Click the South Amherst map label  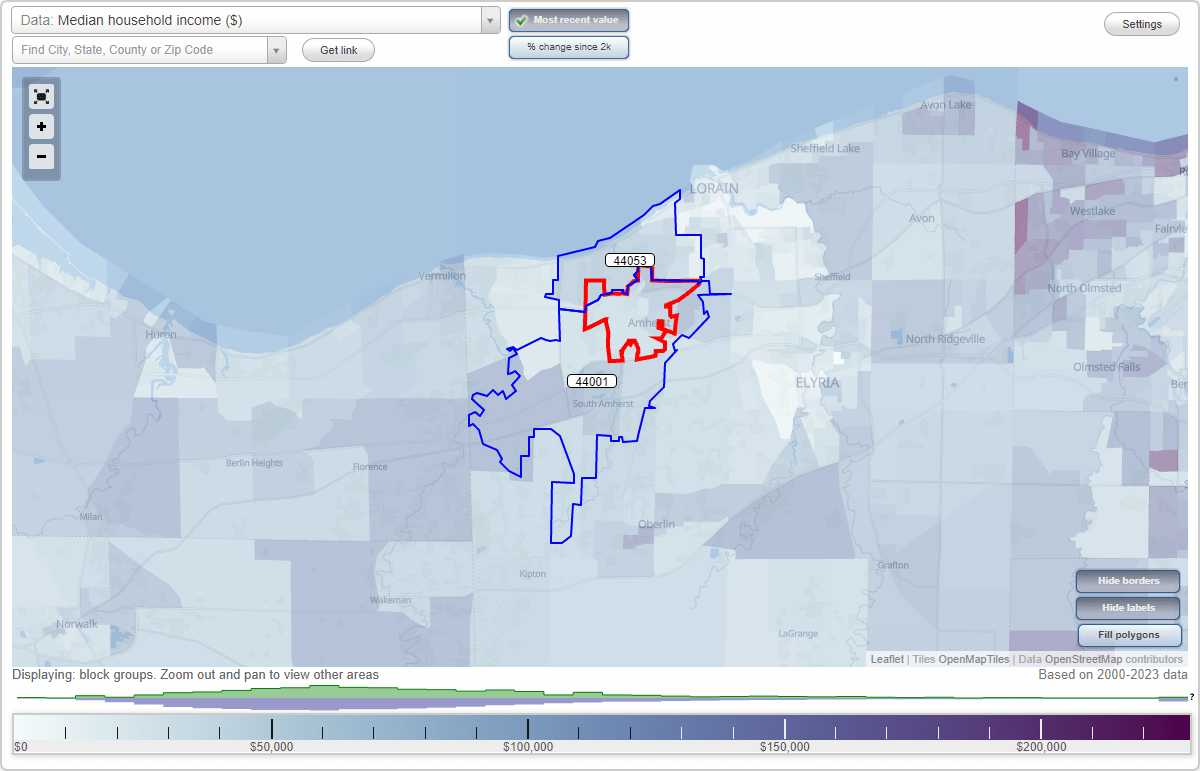click(603, 404)
